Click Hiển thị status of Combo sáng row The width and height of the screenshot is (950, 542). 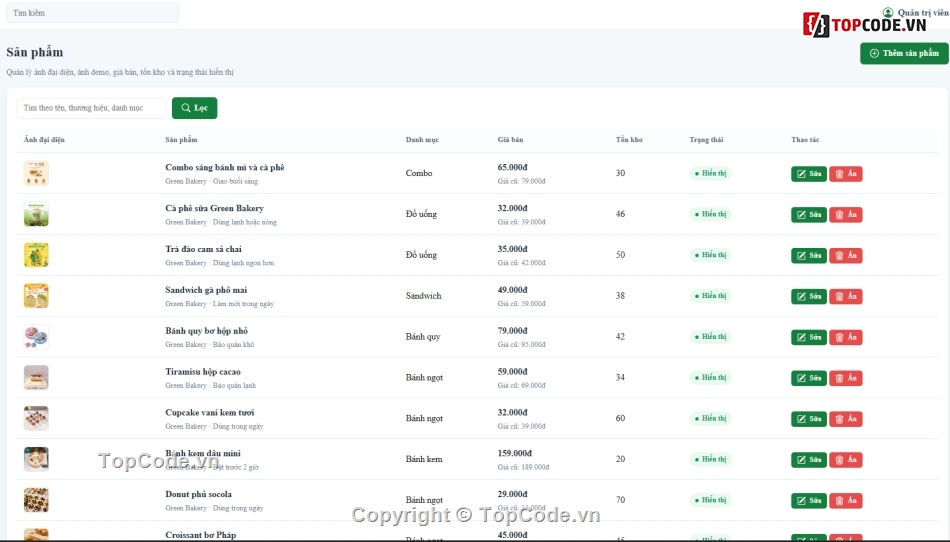tap(710, 173)
